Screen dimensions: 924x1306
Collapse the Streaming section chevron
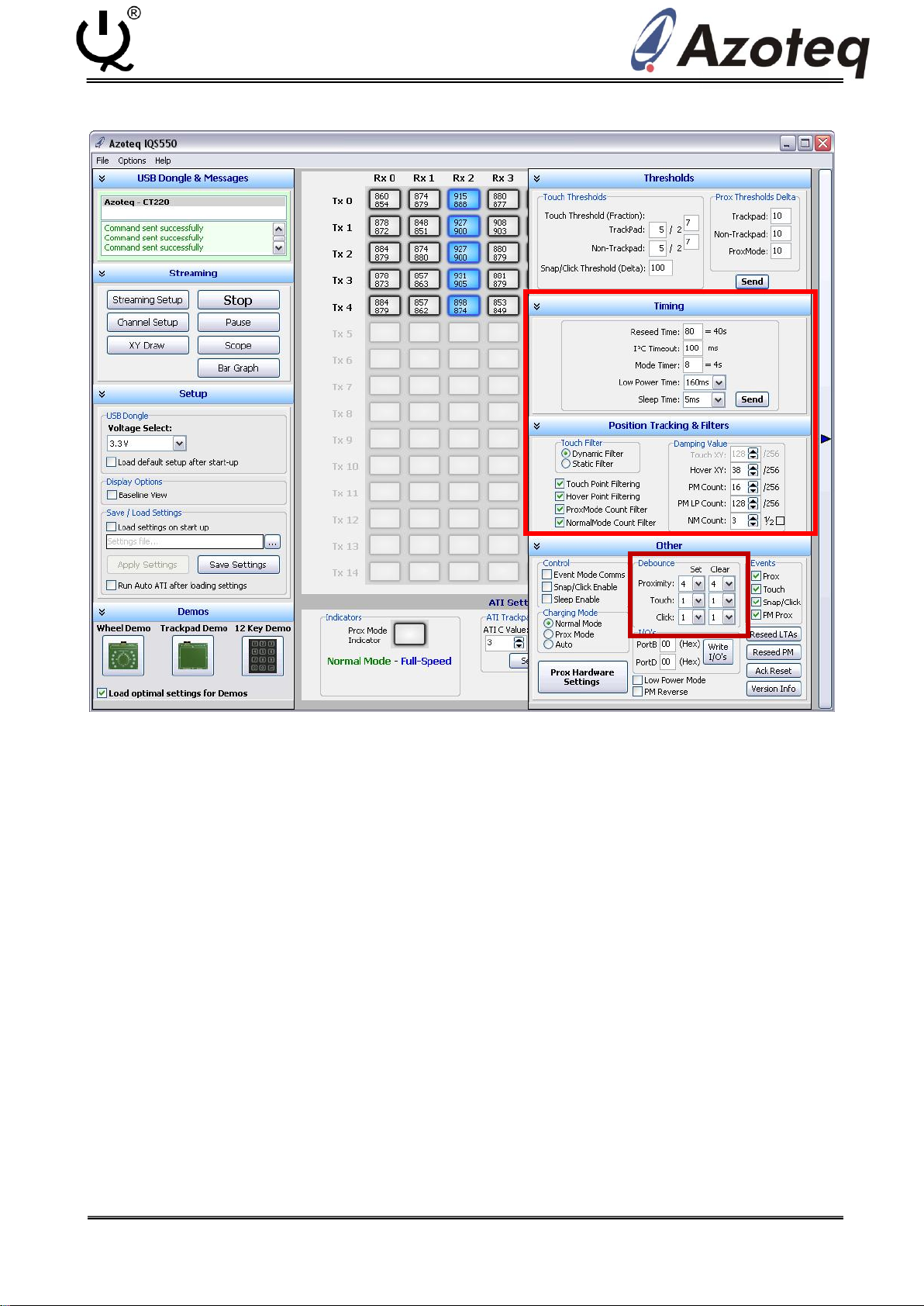[102, 274]
